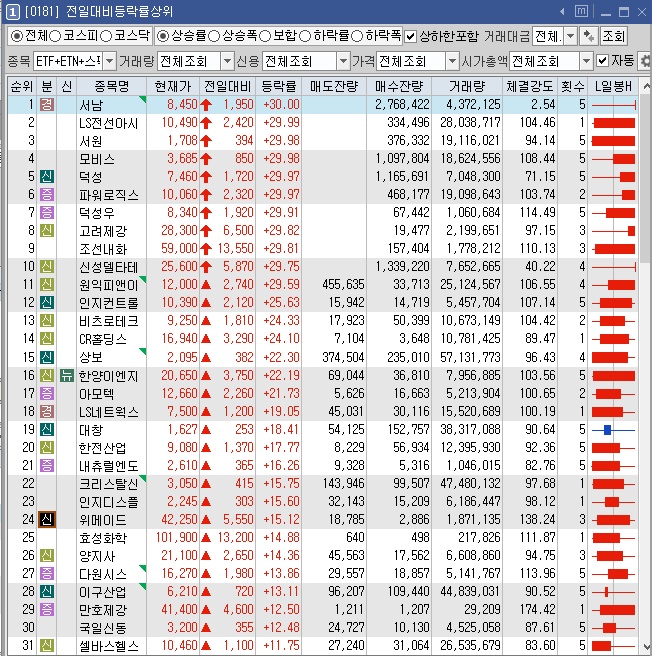Click the 증 badge in the 덕성우 row
The image size is (652, 656).
(46, 212)
